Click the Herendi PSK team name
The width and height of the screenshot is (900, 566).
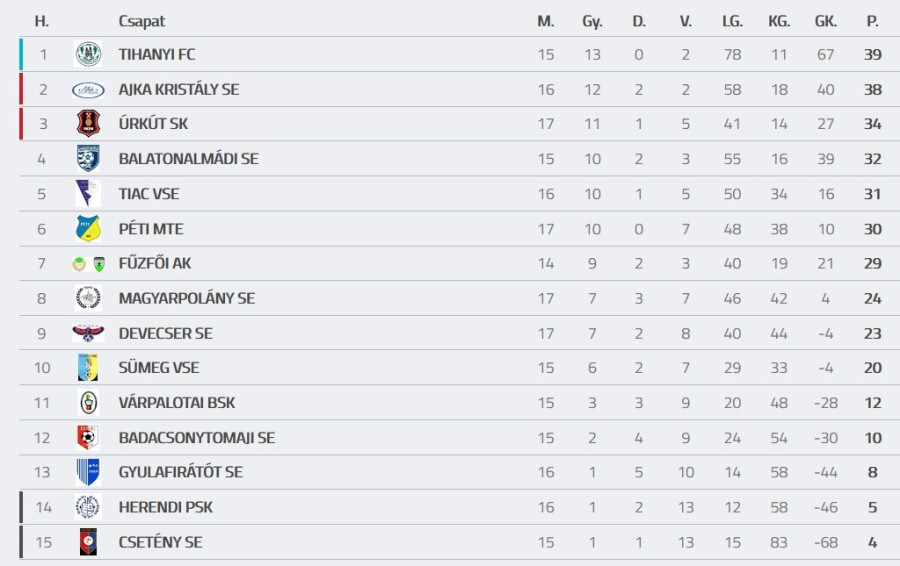point(165,507)
